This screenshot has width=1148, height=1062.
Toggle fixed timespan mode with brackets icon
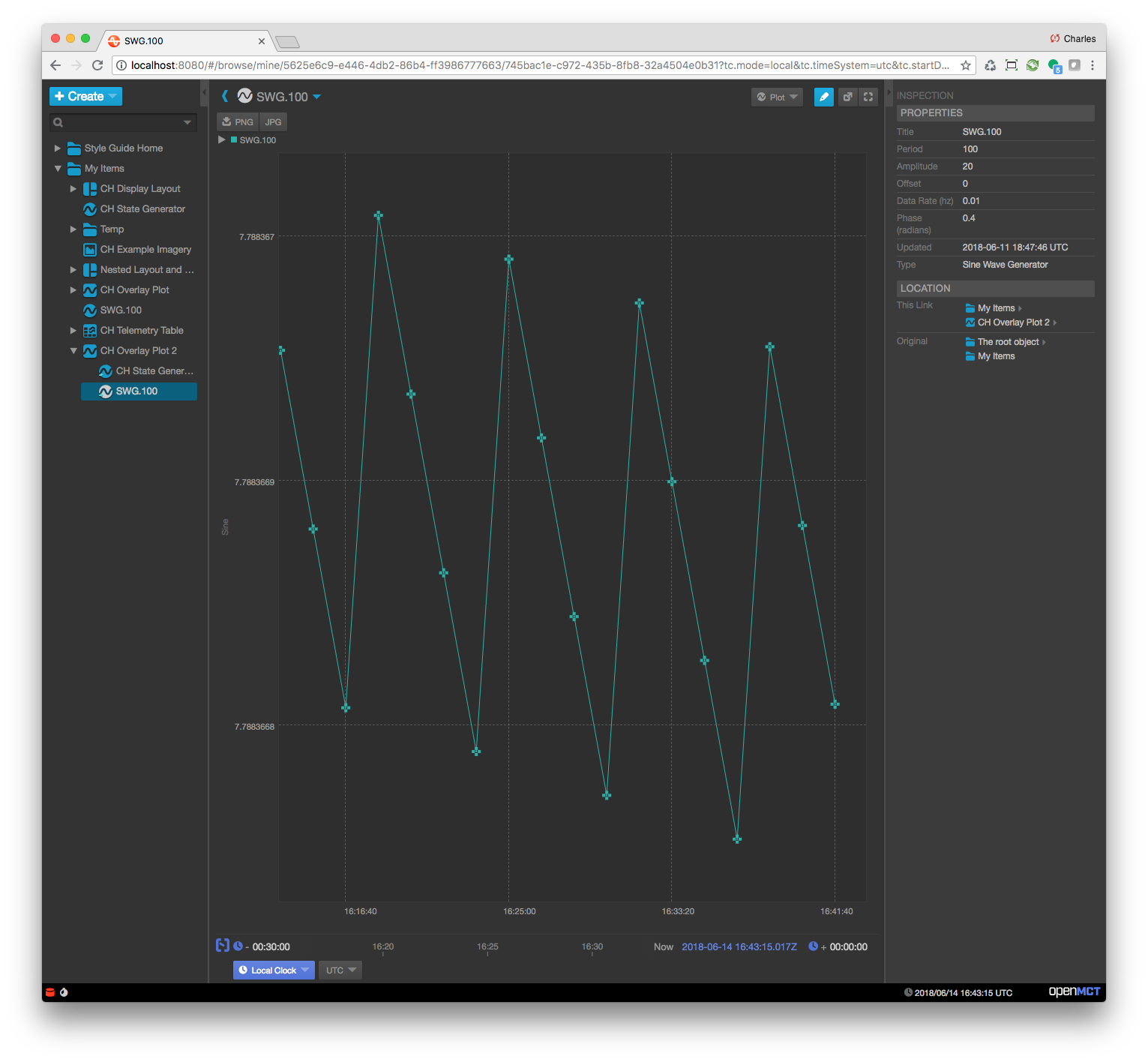pos(221,946)
